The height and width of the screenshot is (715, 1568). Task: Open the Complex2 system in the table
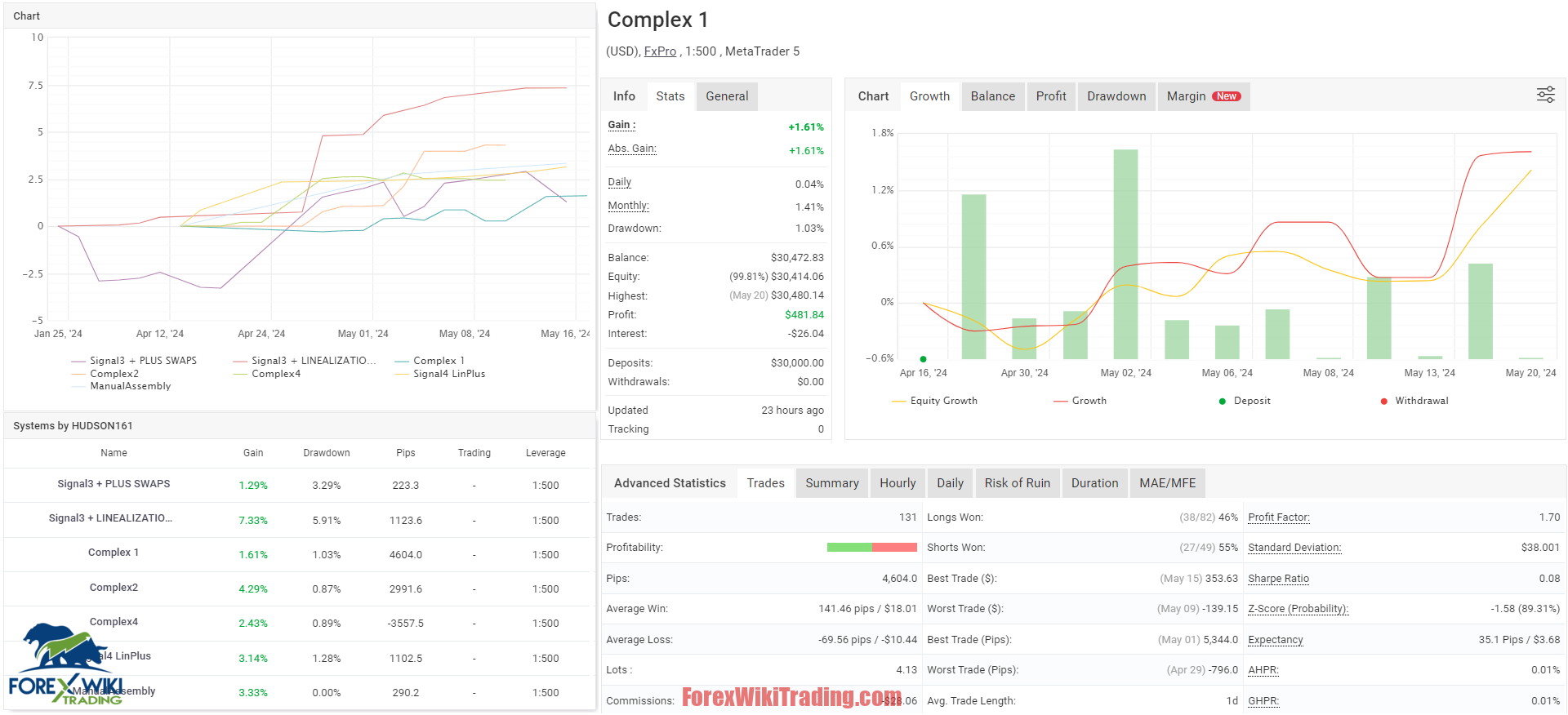pyautogui.click(x=114, y=588)
